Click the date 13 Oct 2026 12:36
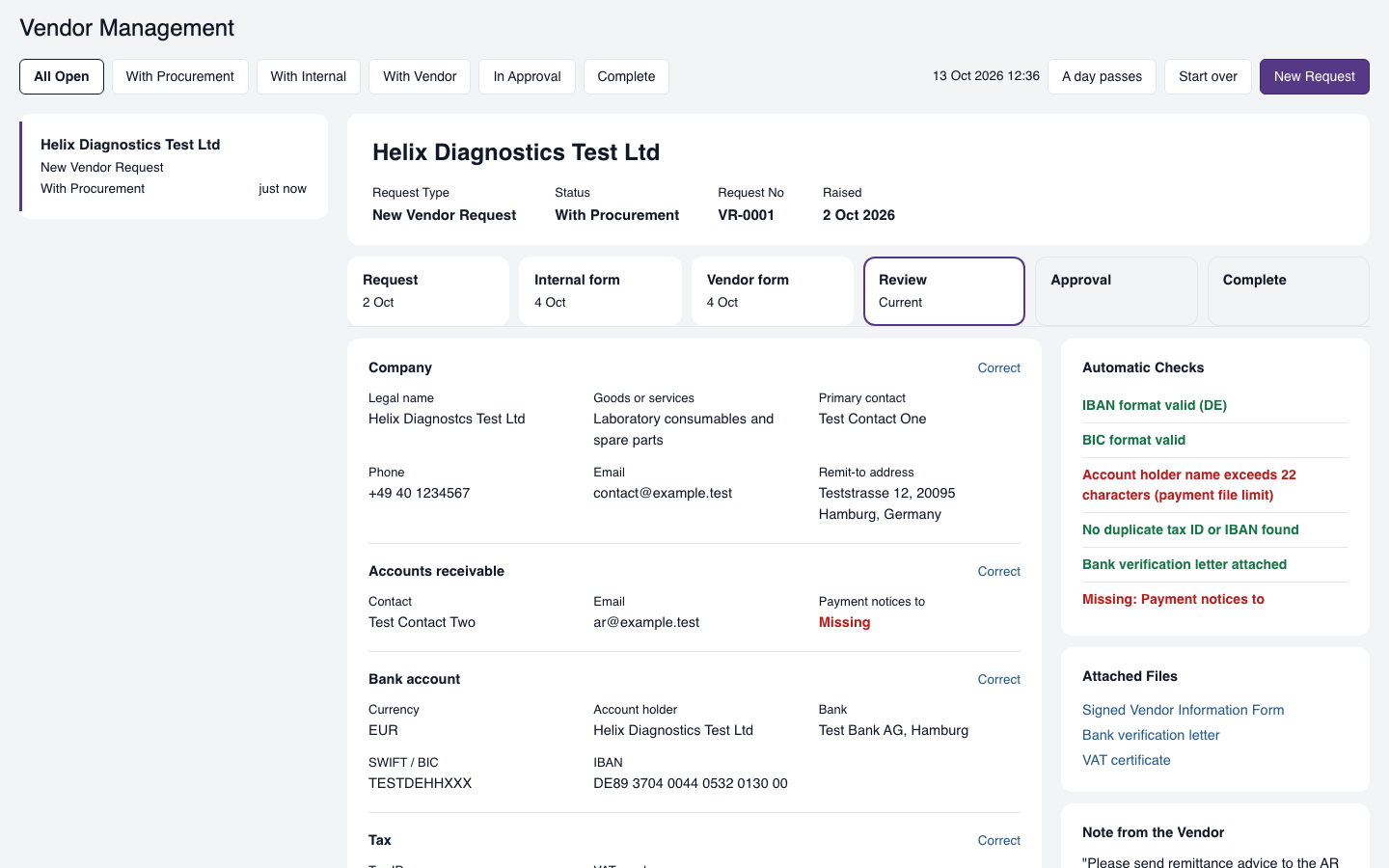The image size is (1389, 868). click(x=986, y=75)
